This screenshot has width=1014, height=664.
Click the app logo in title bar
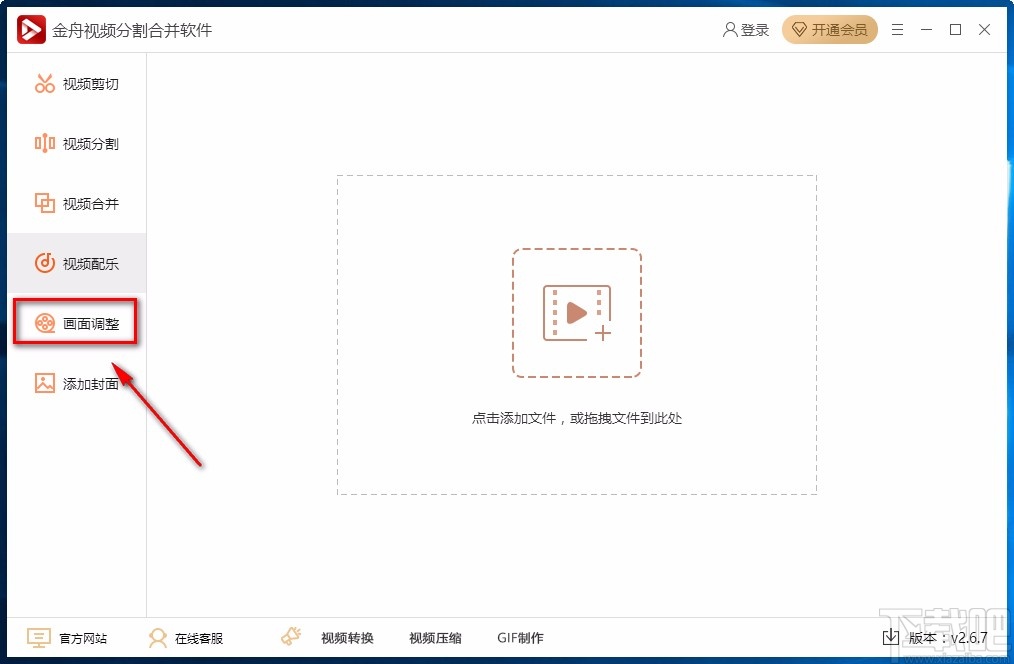coord(30,29)
